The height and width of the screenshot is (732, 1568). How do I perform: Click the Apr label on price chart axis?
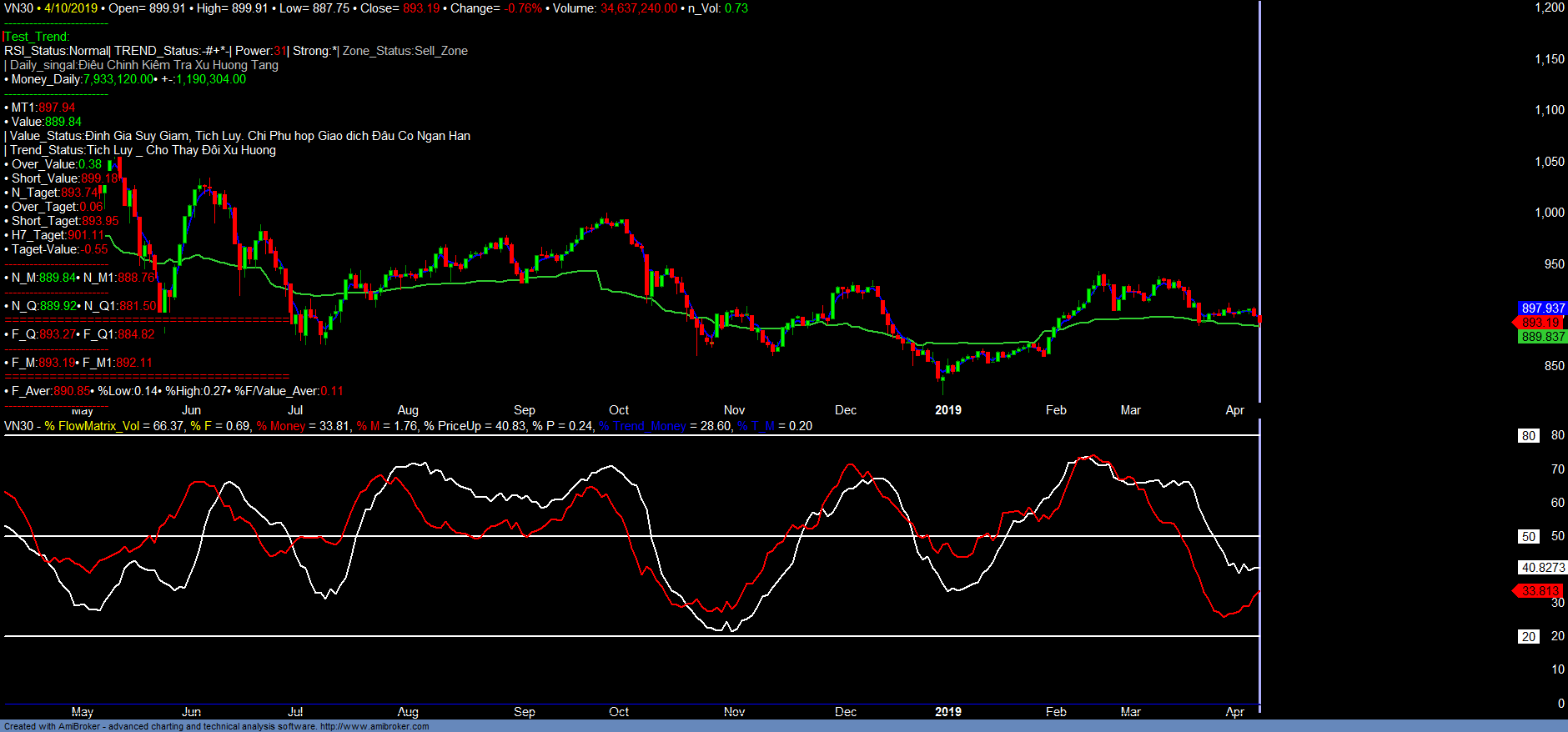point(1234,410)
